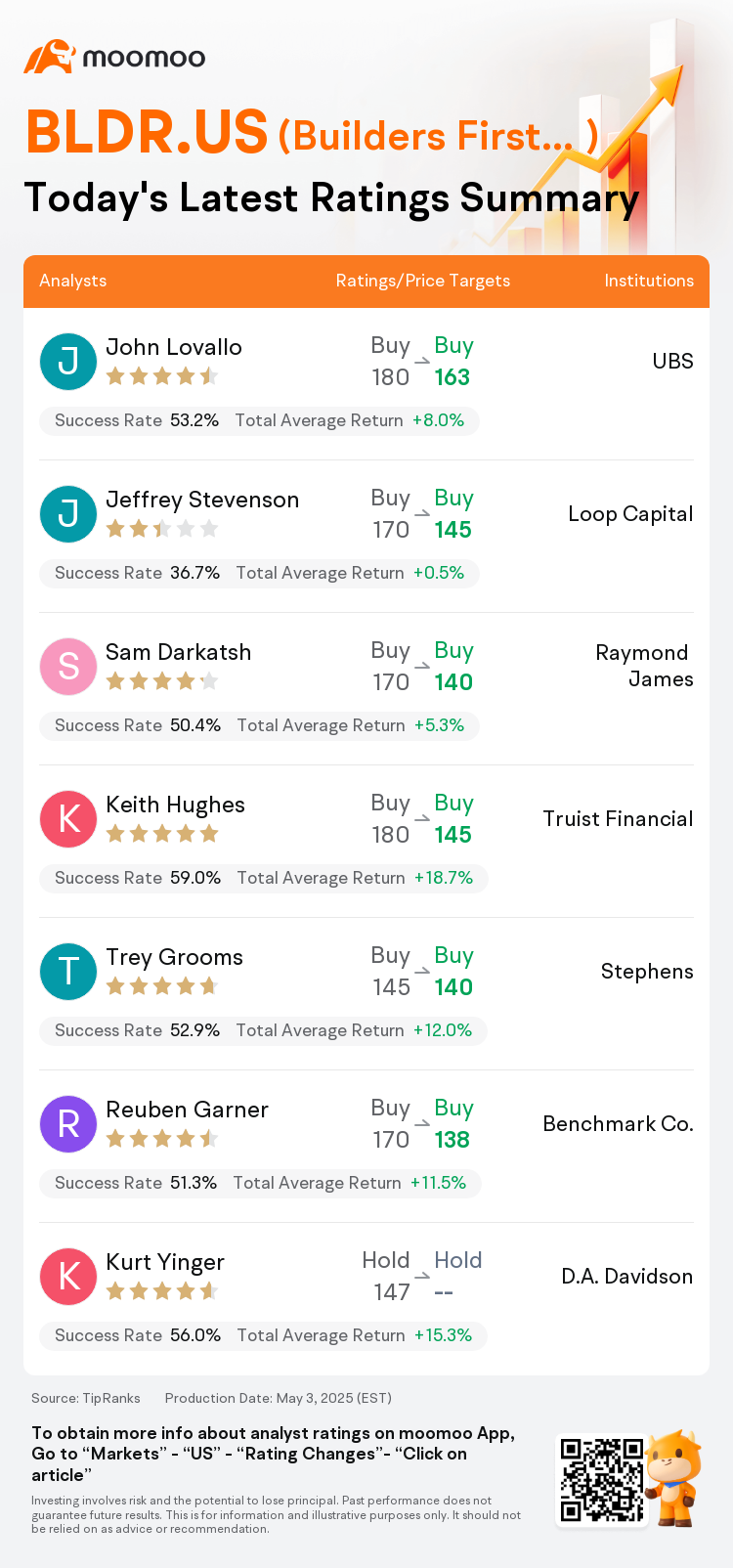Screen dimensions: 733x1568
Task: Click Keith Hughes's red K avatar
Action: click(x=68, y=818)
